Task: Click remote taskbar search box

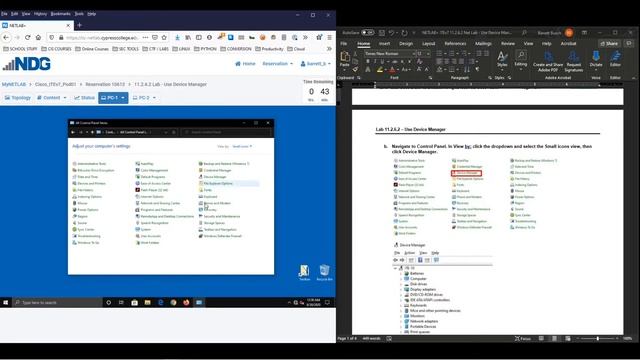Action: click(58, 302)
